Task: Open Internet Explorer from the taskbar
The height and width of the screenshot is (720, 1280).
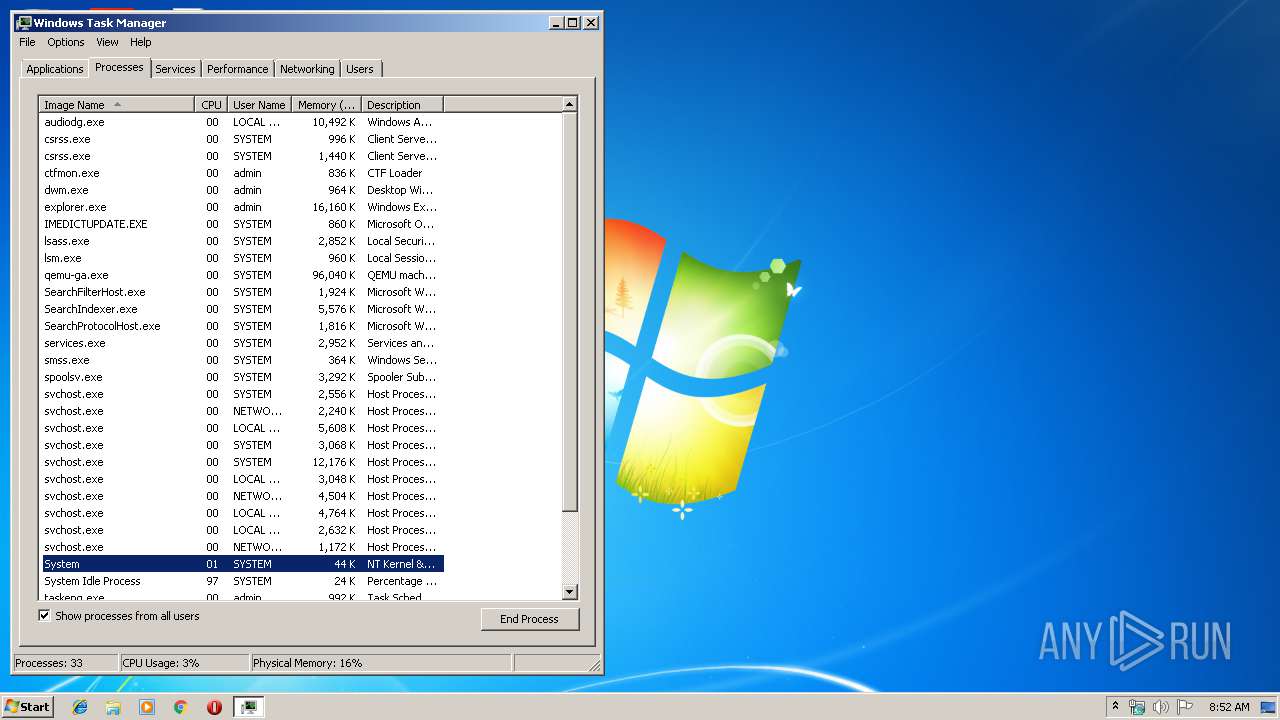Action: tap(80, 707)
